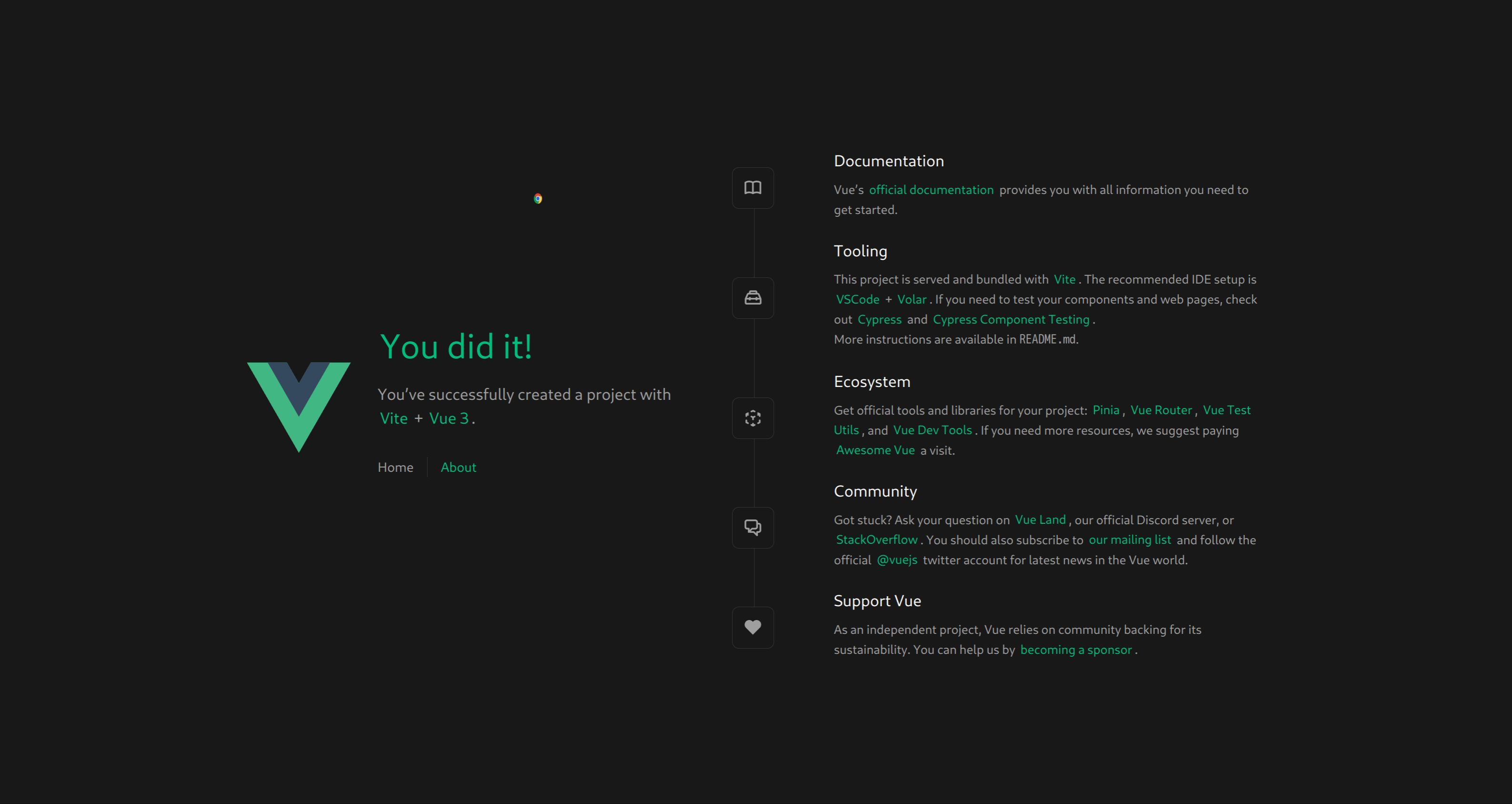Visit the Volar link

click(912, 300)
